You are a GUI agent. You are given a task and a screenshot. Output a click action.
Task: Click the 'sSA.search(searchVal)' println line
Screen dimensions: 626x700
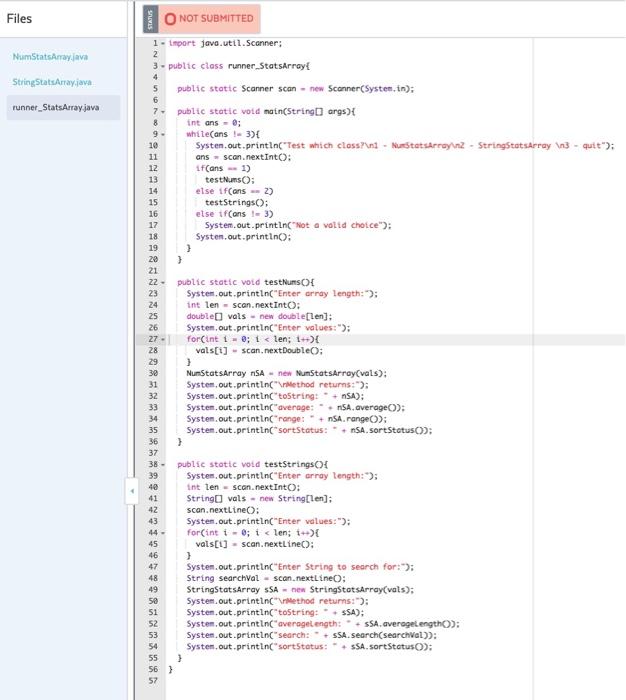(312, 635)
